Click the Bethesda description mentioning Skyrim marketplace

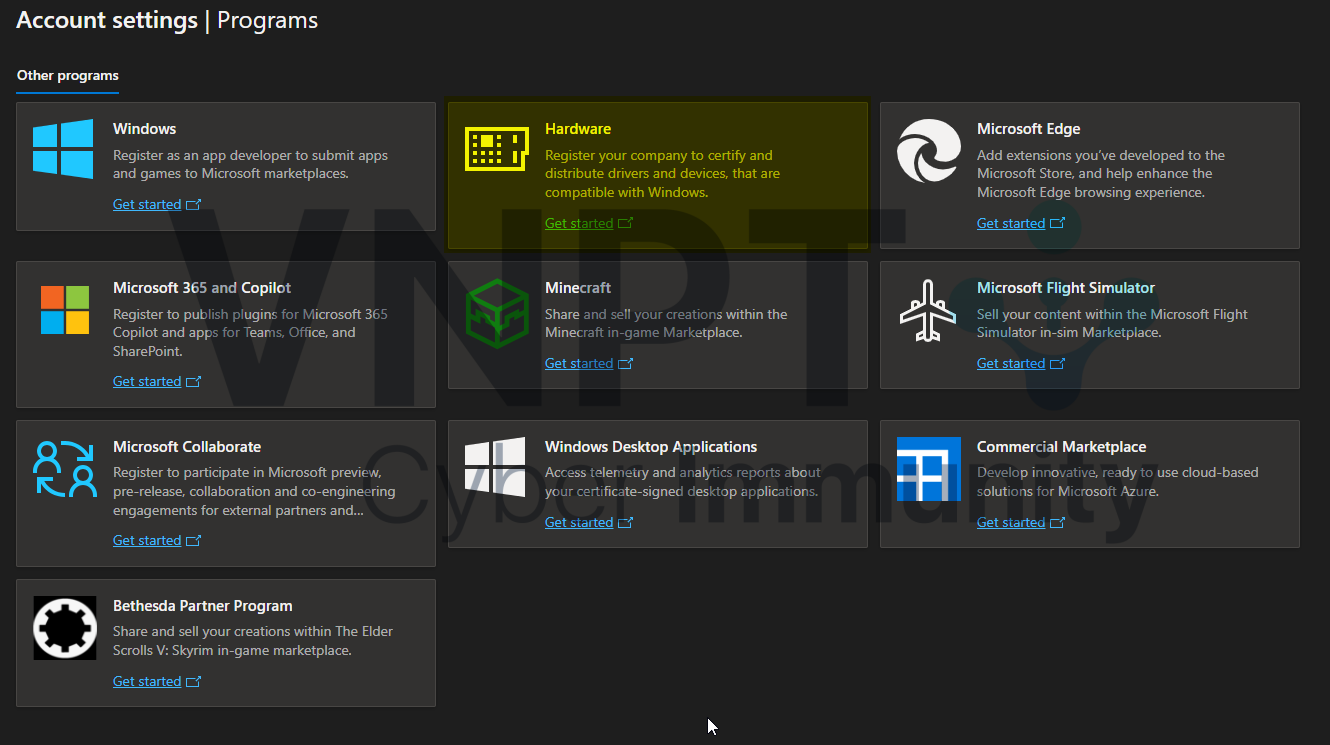tap(253, 641)
